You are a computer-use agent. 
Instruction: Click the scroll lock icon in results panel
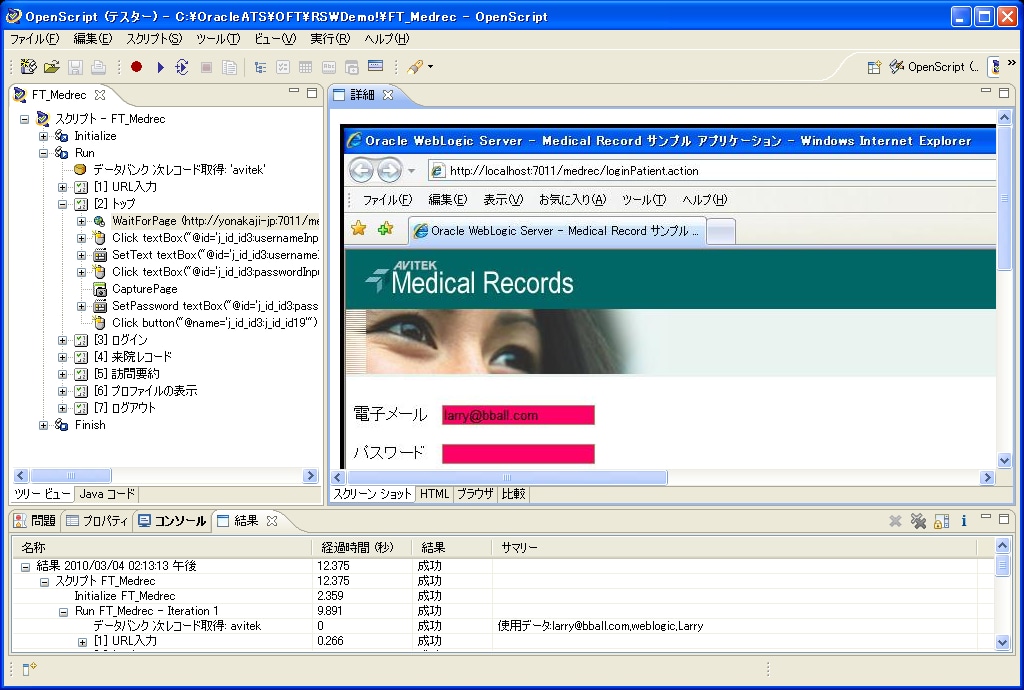click(x=941, y=521)
